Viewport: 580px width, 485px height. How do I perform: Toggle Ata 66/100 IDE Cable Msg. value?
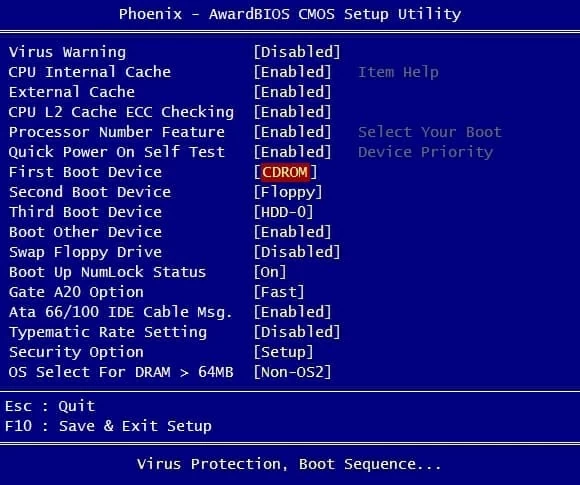click(292, 312)
